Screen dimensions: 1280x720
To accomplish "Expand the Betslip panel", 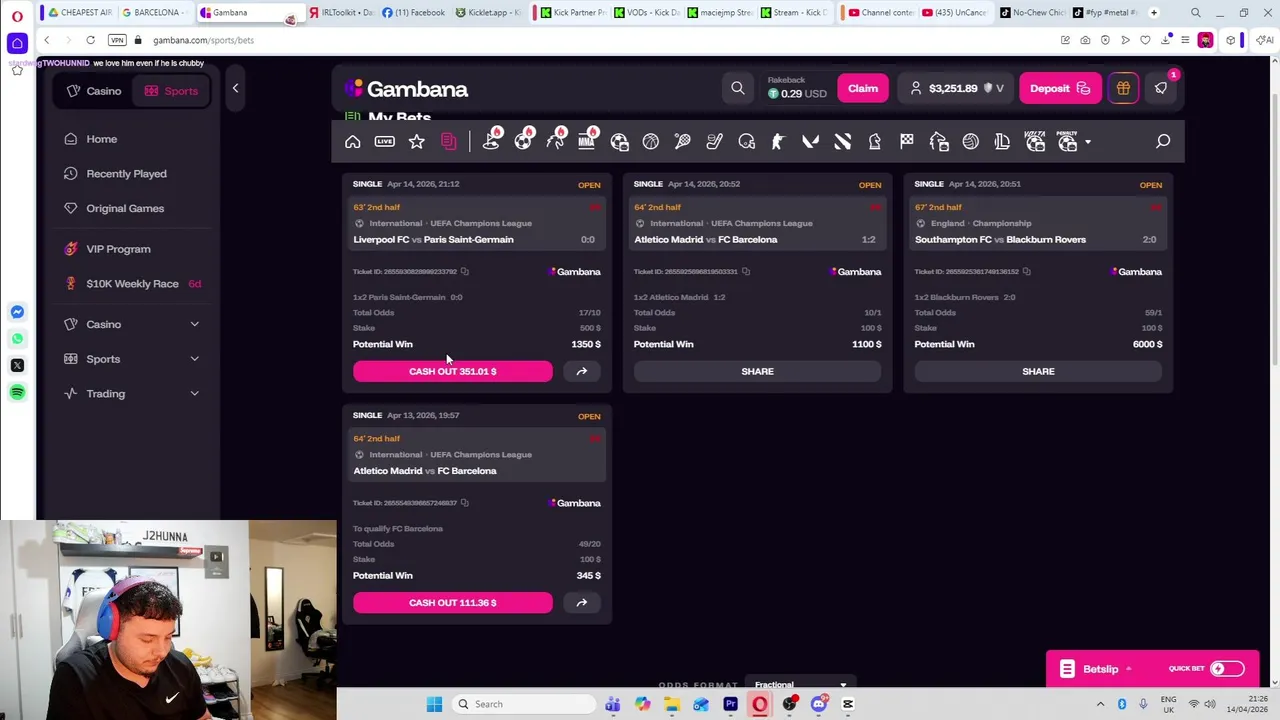I will pos(1100,669).
